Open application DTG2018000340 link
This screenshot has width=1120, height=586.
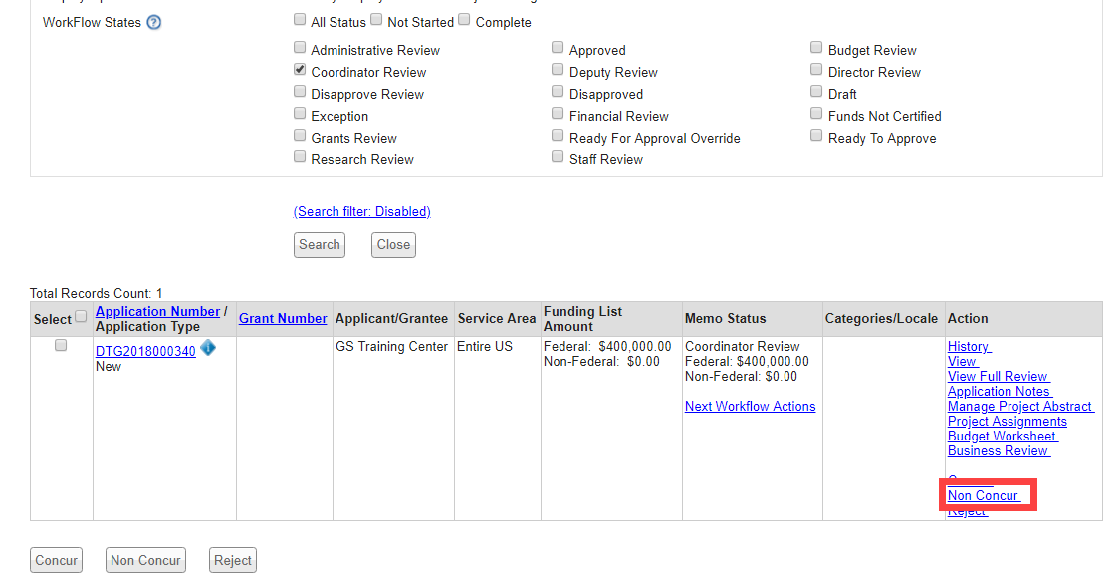[x=146, y=352]
